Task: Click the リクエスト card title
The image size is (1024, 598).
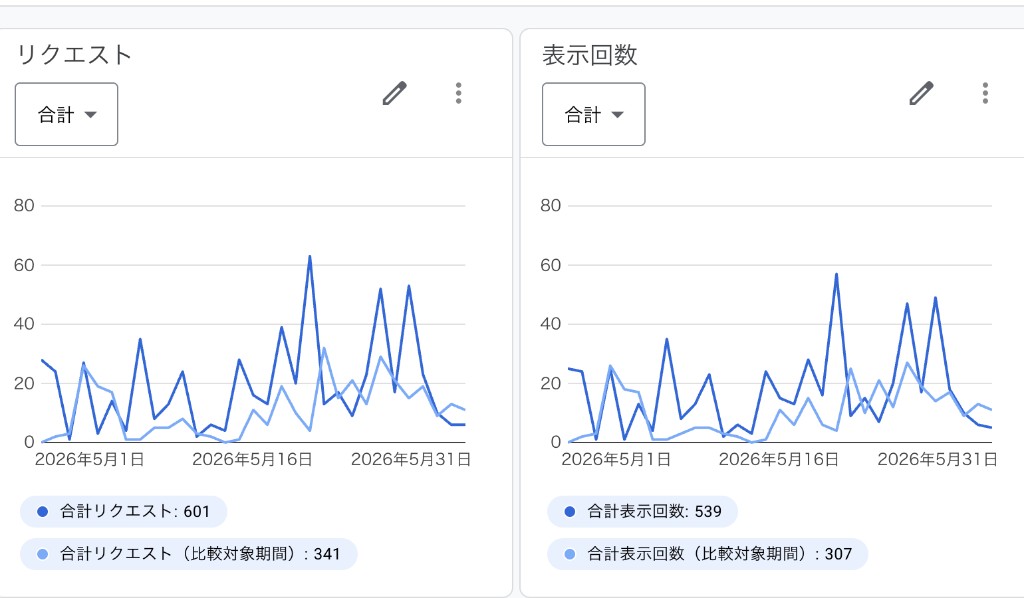Action: tap(74, 55)
